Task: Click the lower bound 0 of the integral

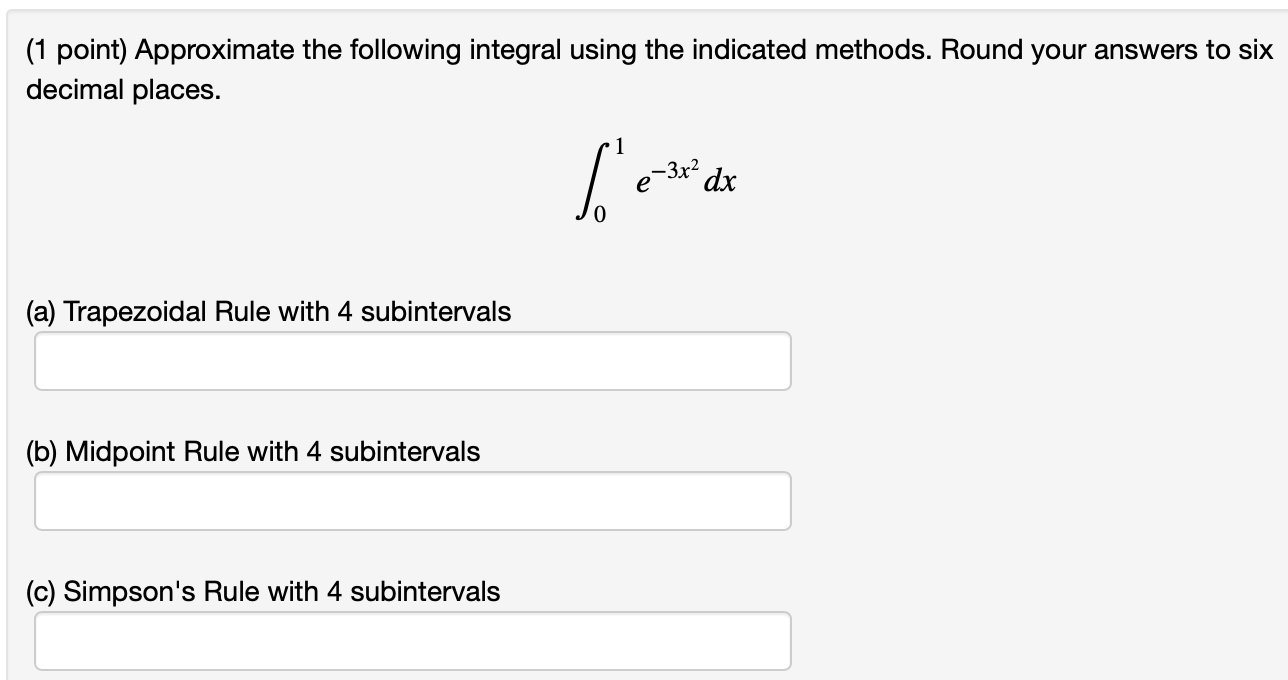Action: (601, 212)
